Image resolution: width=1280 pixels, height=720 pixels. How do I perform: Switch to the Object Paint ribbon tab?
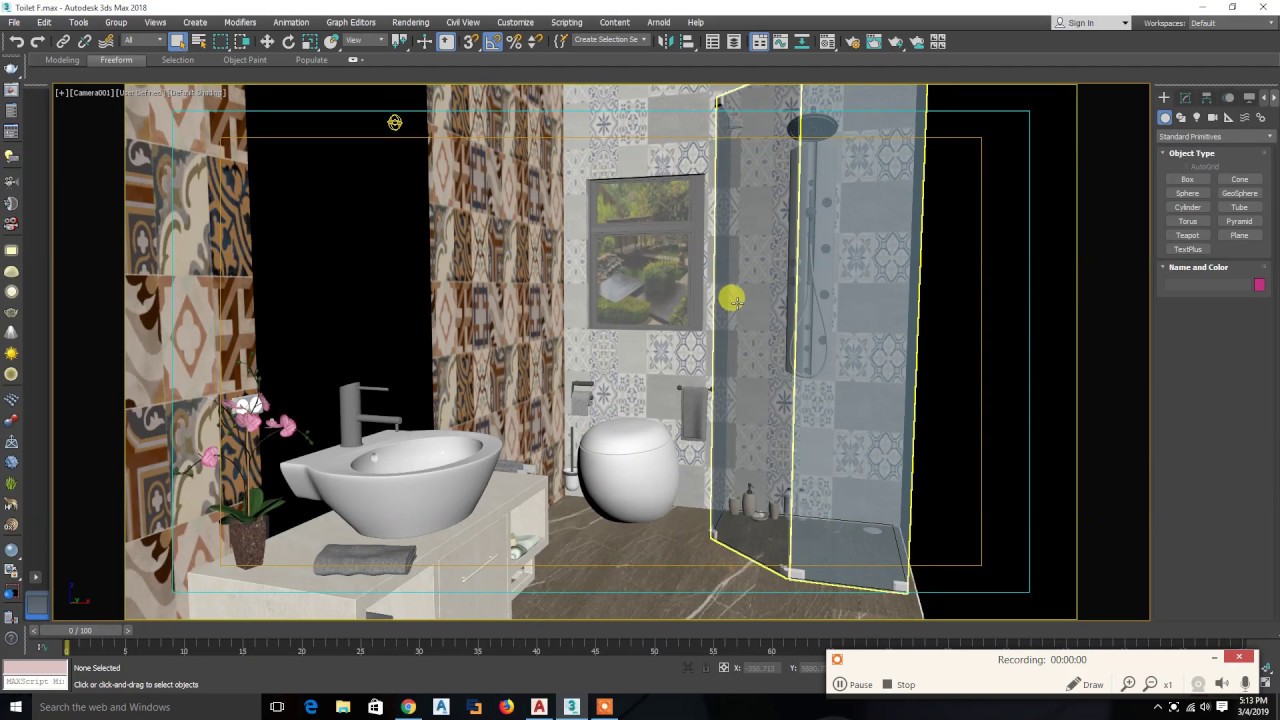[245, 60]
